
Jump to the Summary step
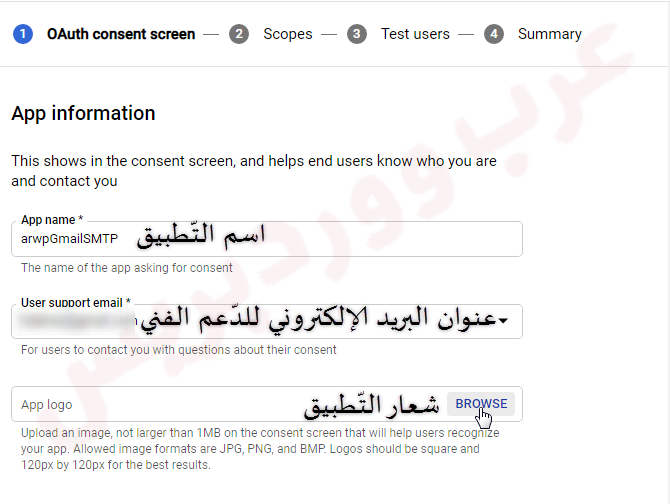[549, 34]
